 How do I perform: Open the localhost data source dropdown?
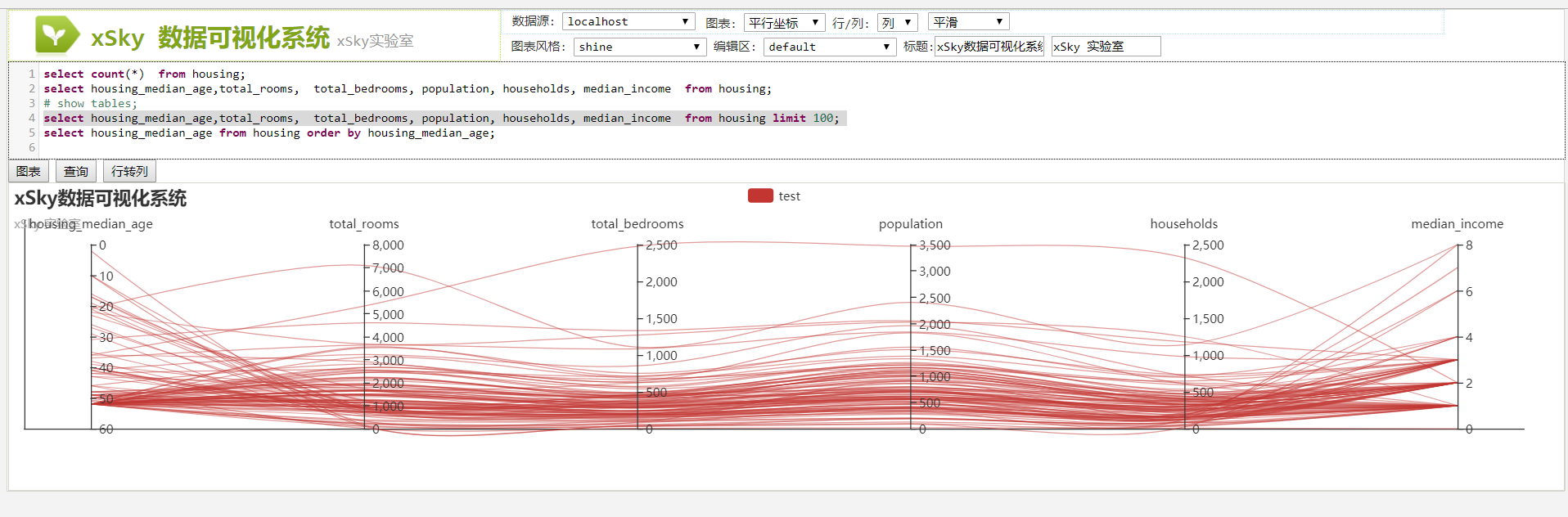(628, 22)
